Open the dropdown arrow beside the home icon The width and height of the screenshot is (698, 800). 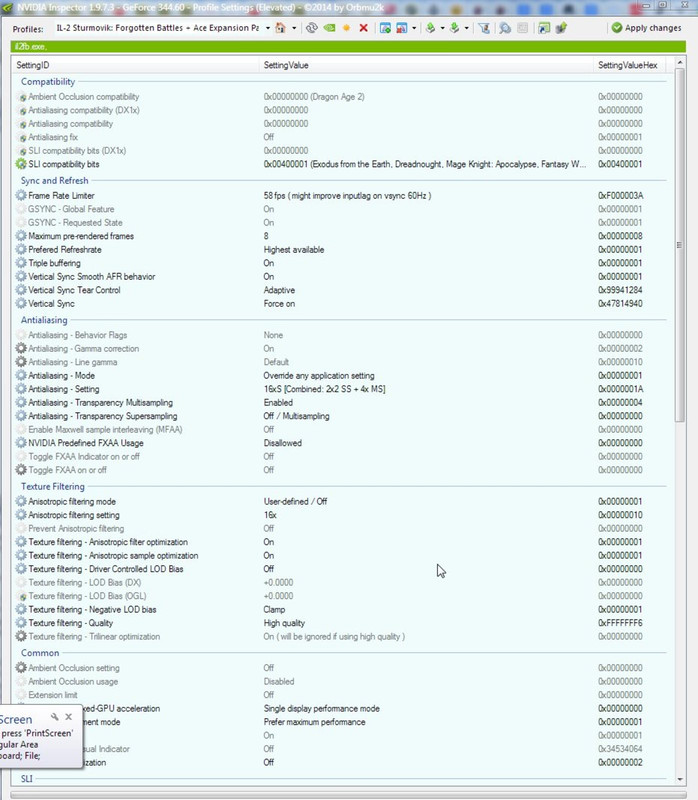[294, 28]
